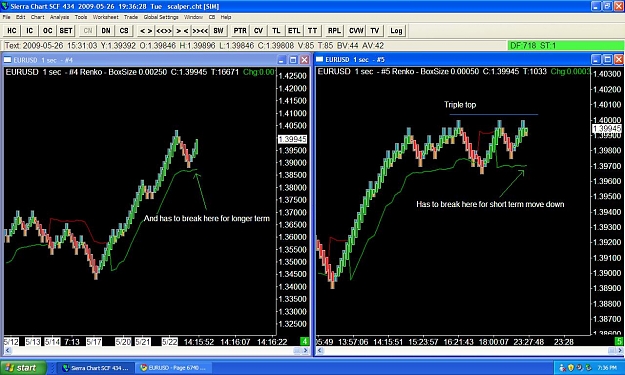
Task: Open the Help menu
Action: [x=226, y=17]
